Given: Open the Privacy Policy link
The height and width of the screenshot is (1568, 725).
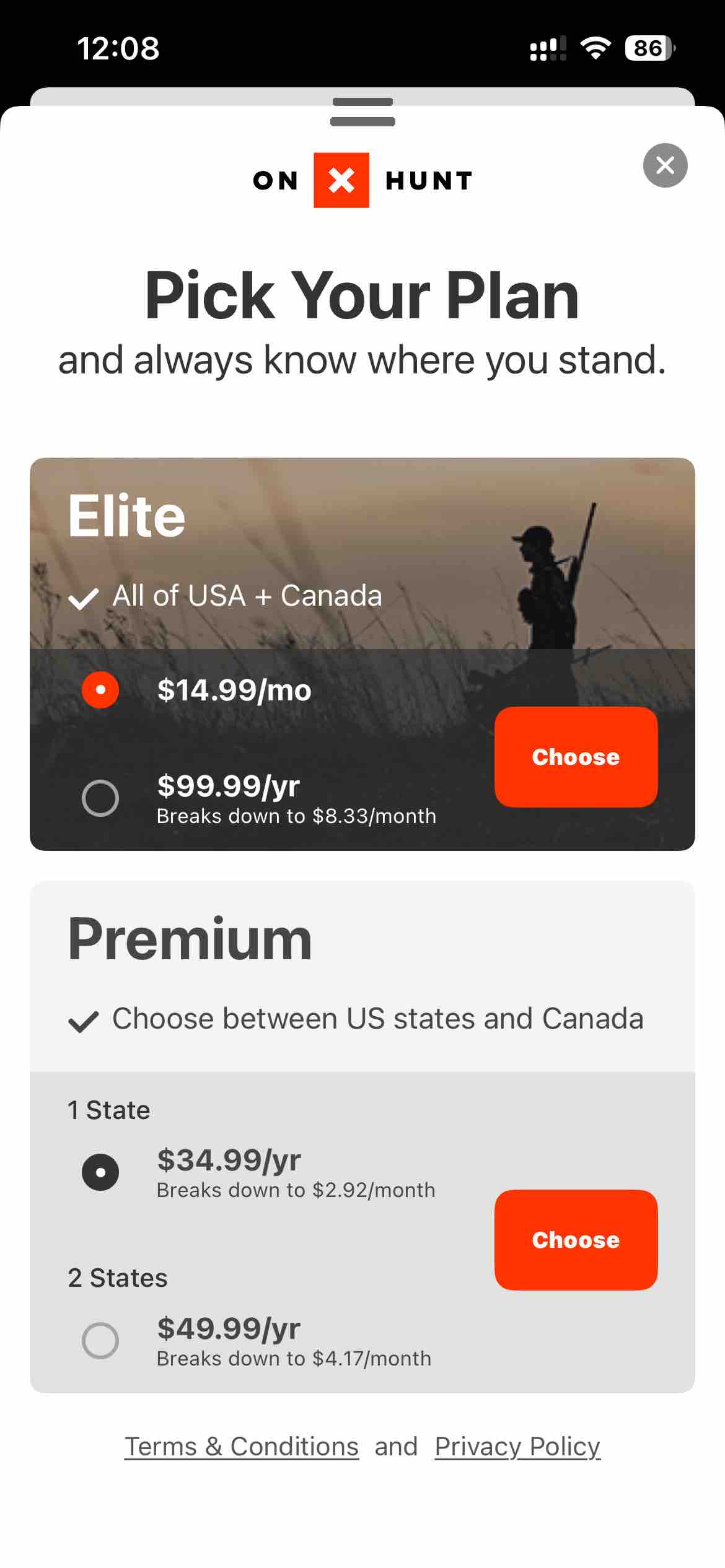Looking at the screenshot, I should [516, 1446].
